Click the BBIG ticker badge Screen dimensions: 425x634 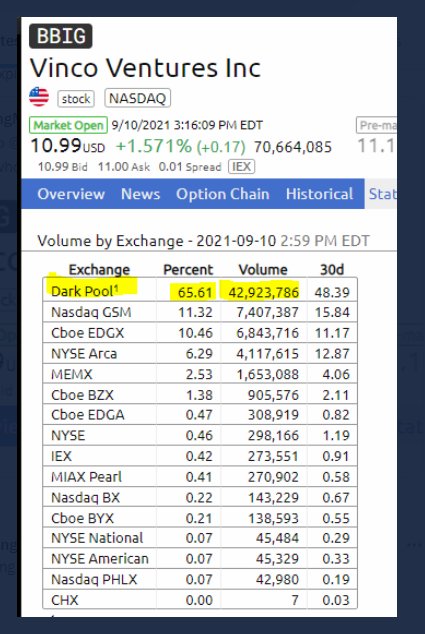point(61,36)
